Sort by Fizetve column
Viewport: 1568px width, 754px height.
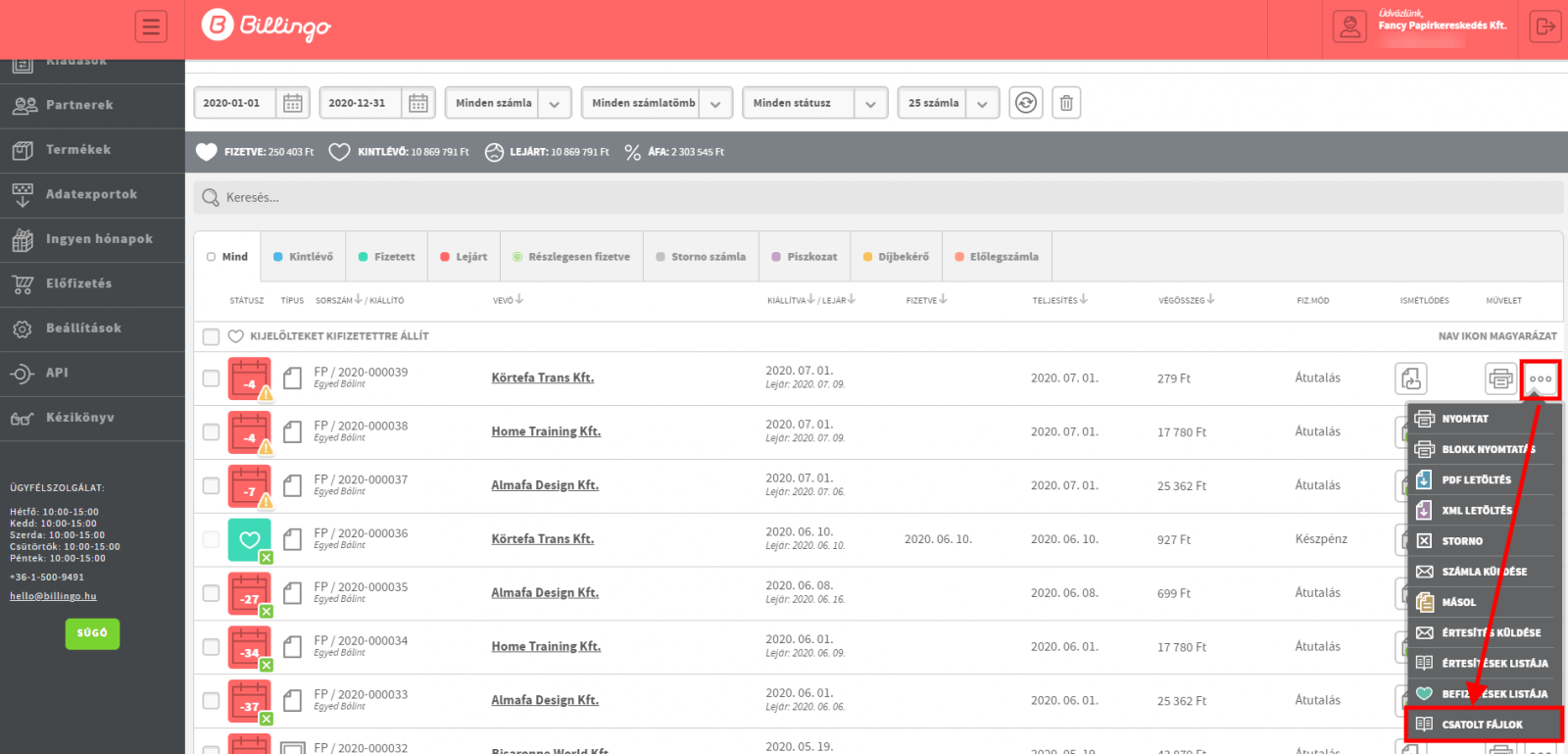(x=926, y=300)
